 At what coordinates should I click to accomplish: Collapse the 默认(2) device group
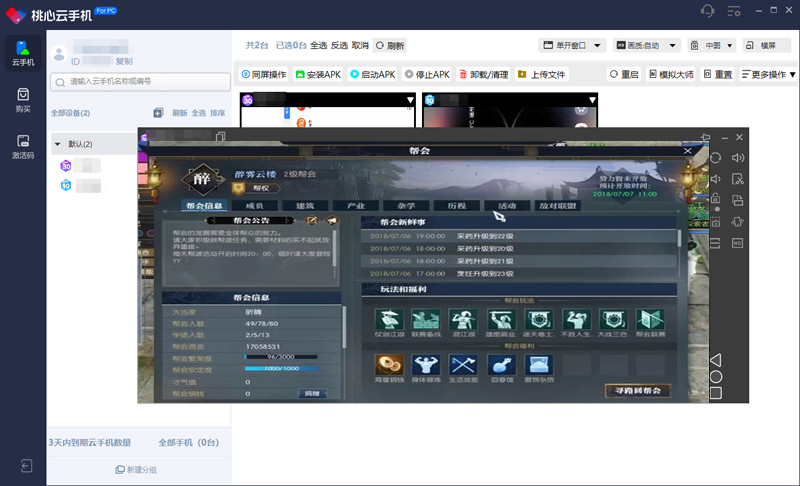(58, 144)
